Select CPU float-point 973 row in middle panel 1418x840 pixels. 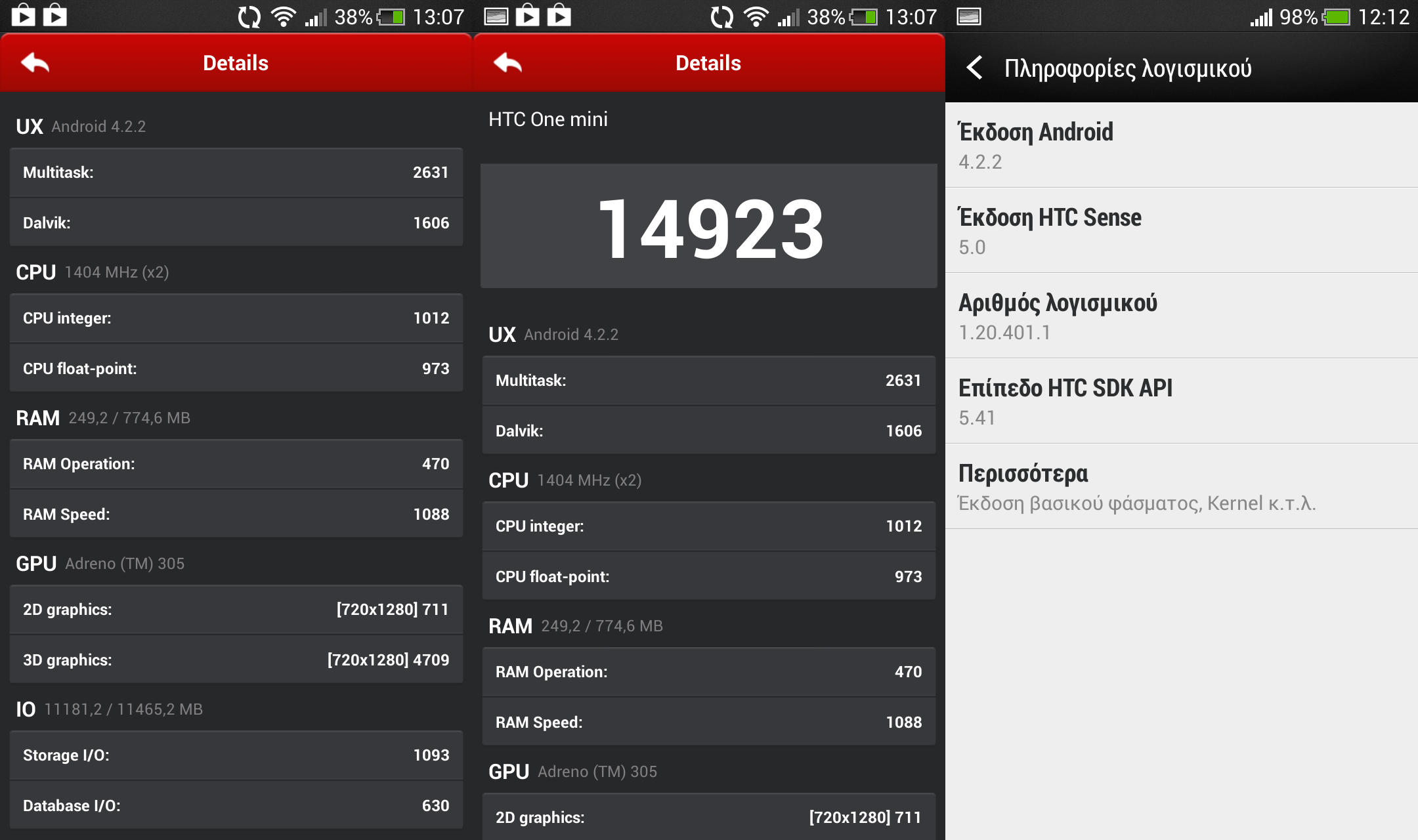pyautogui.click(x=709, y=577)
